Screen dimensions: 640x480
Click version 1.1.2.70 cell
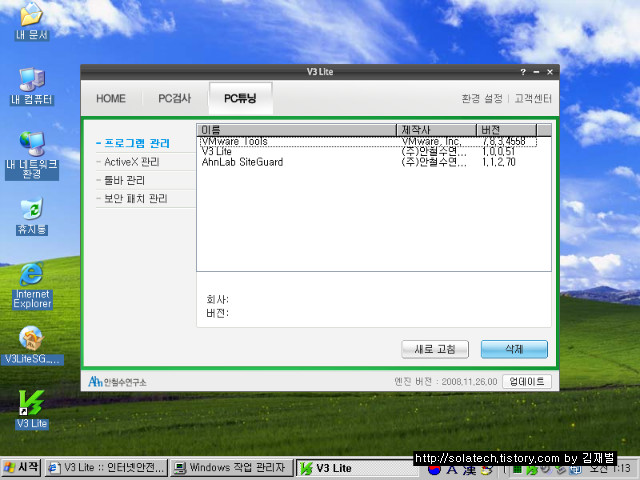click(x=498, y=162)
